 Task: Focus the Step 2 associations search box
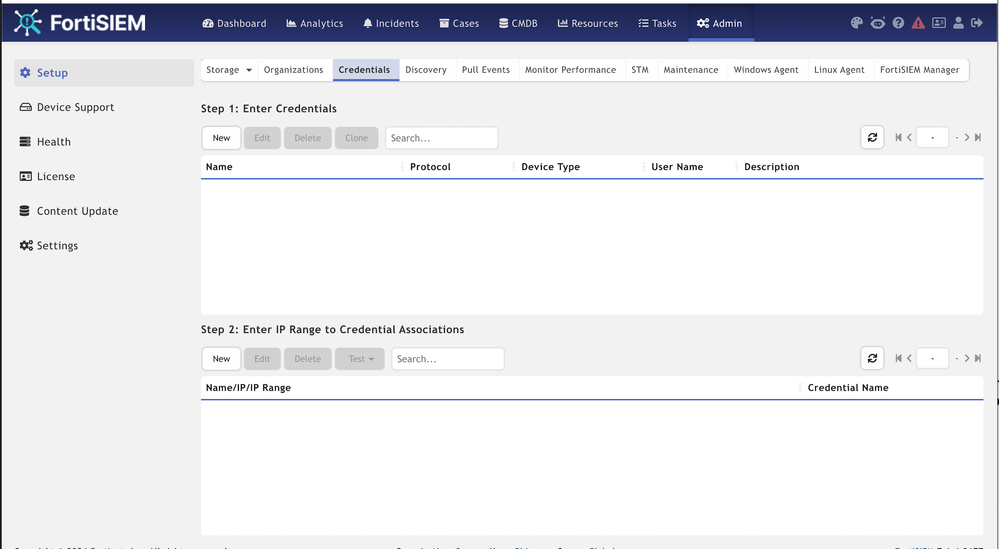448,359
